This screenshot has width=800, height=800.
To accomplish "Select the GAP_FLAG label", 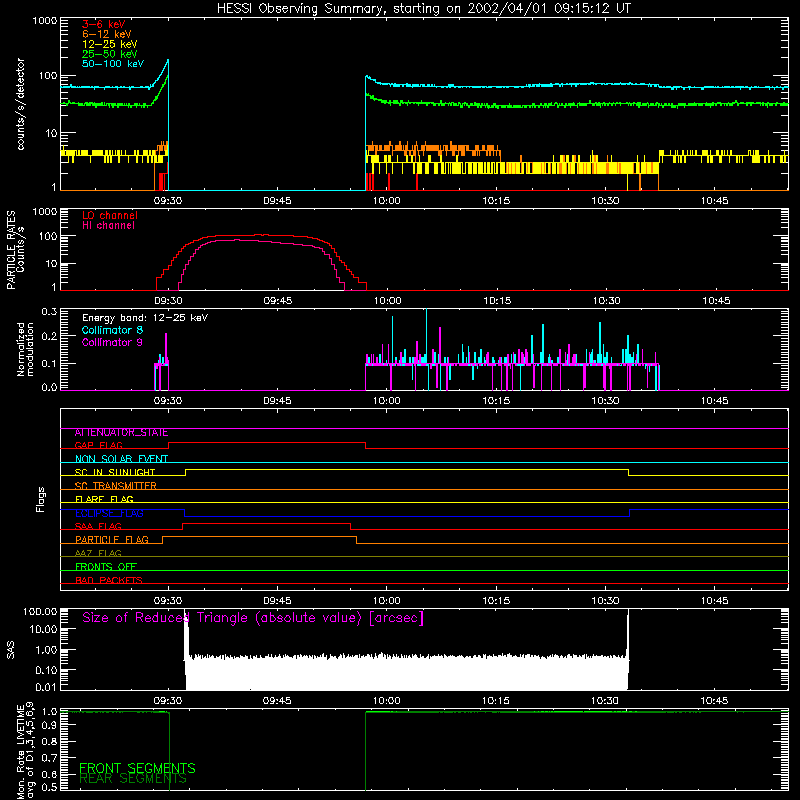I will pyautogui.click(x=98, y=445).
